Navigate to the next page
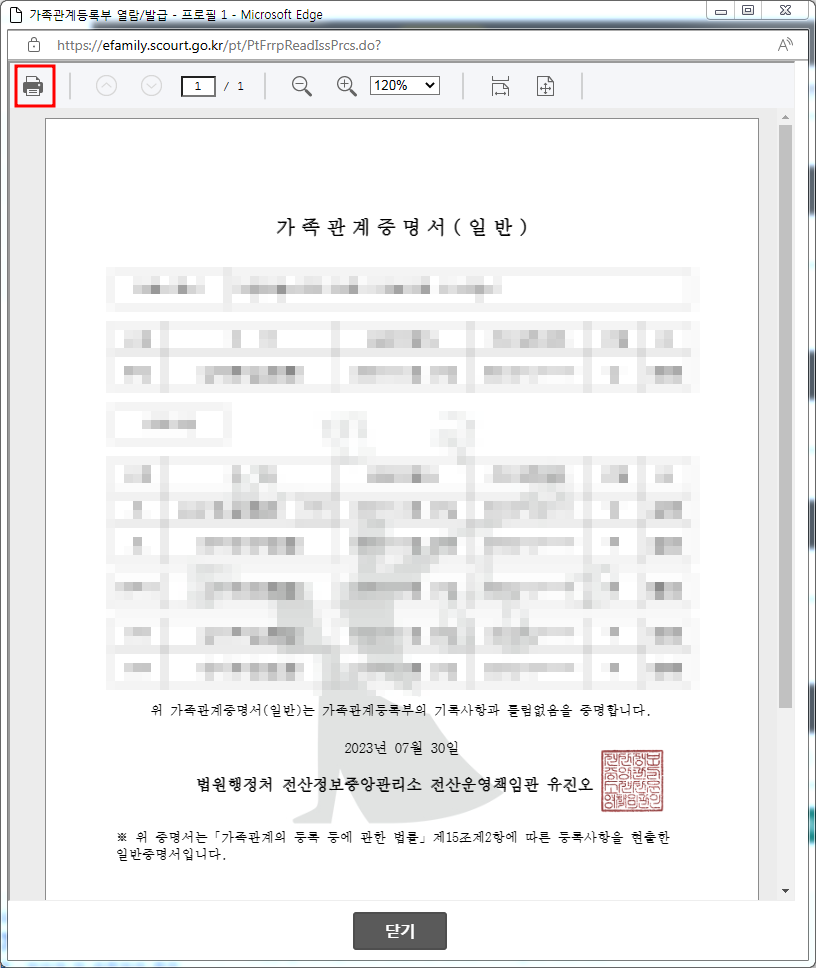Image resolution: width=816 pixels, height=968 pixels. pyautogui.click(x=150, y=86)
